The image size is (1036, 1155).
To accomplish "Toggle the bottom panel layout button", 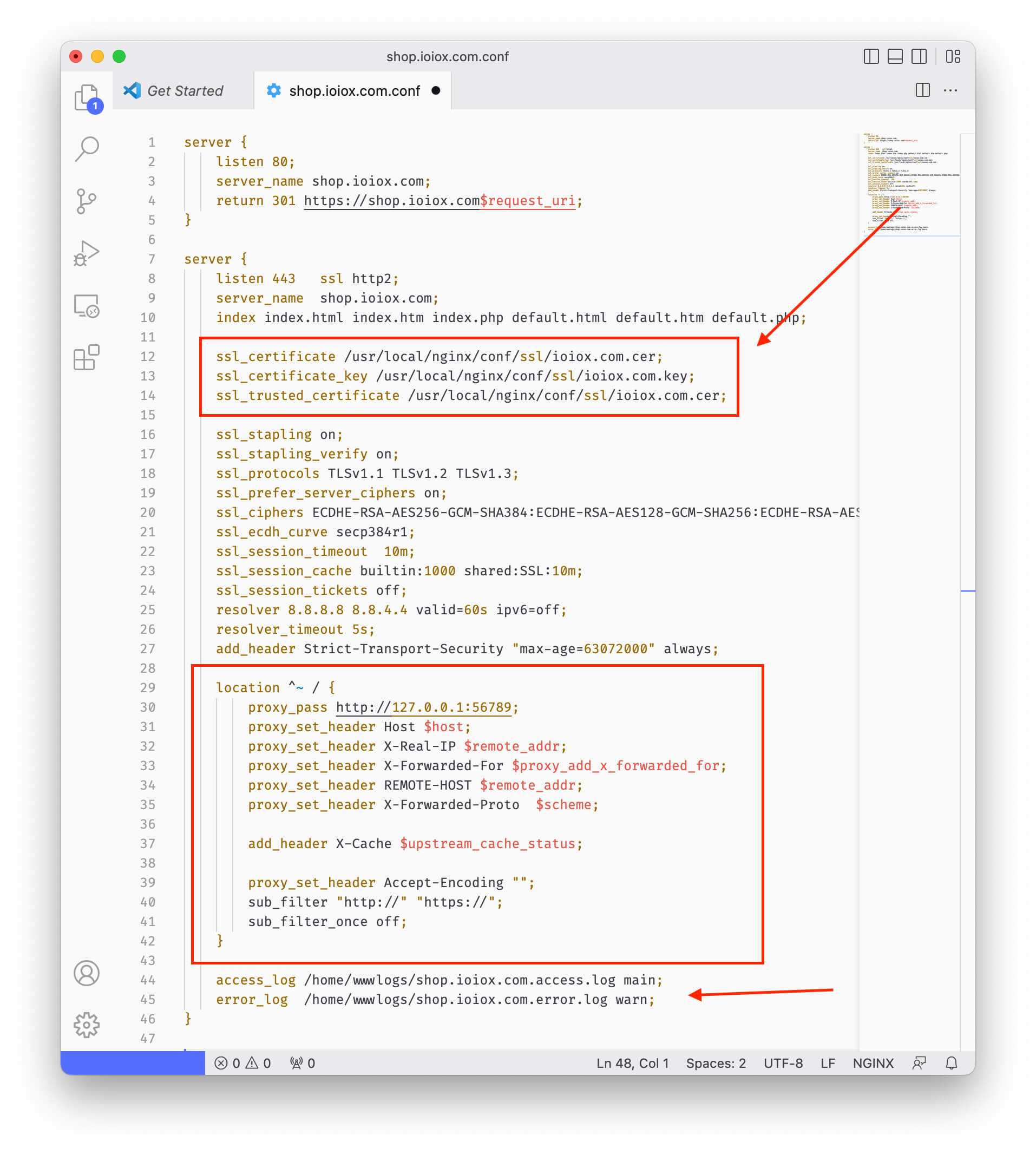I will [895, 56].
